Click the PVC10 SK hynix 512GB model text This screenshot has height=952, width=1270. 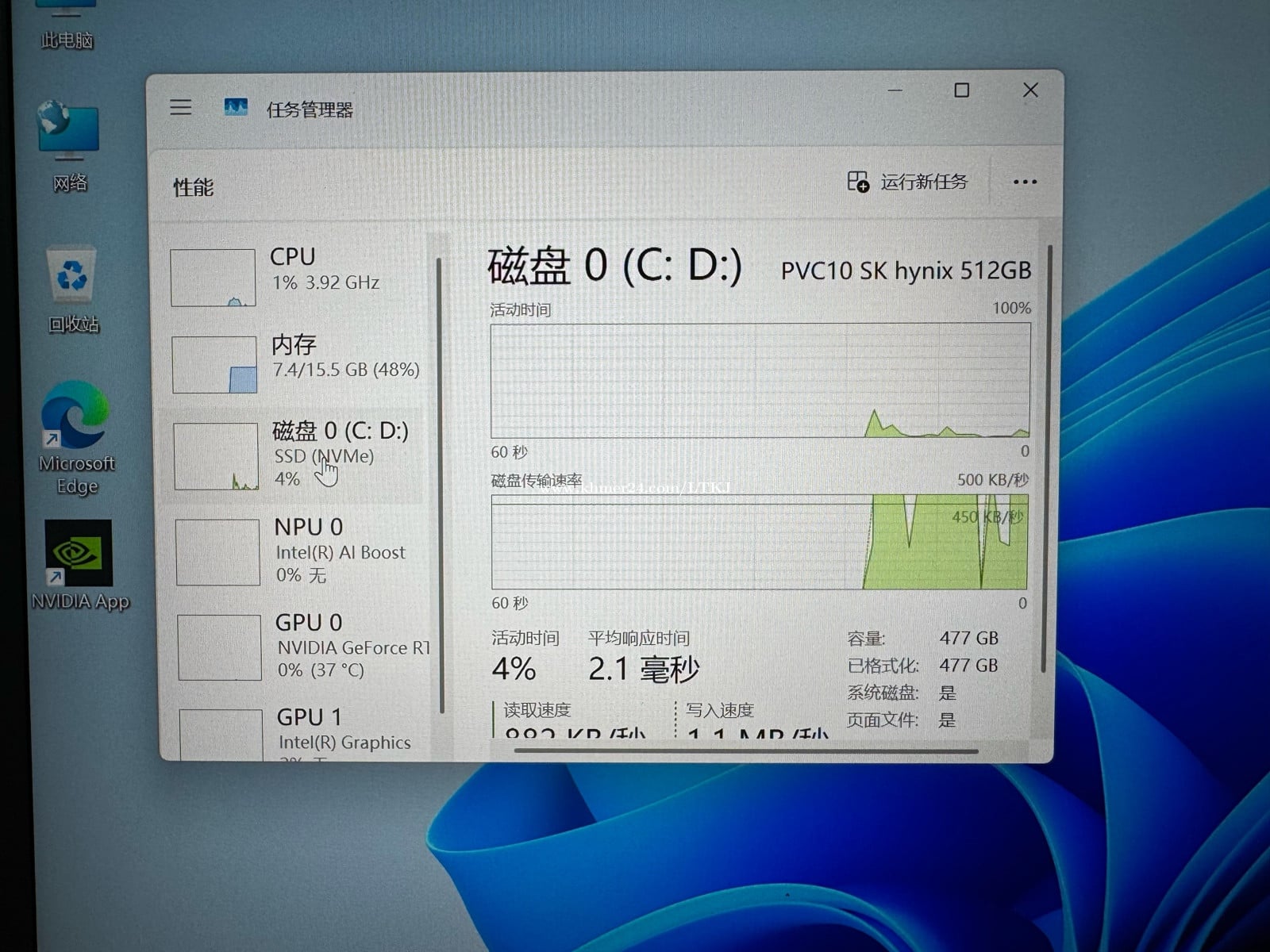906,271
